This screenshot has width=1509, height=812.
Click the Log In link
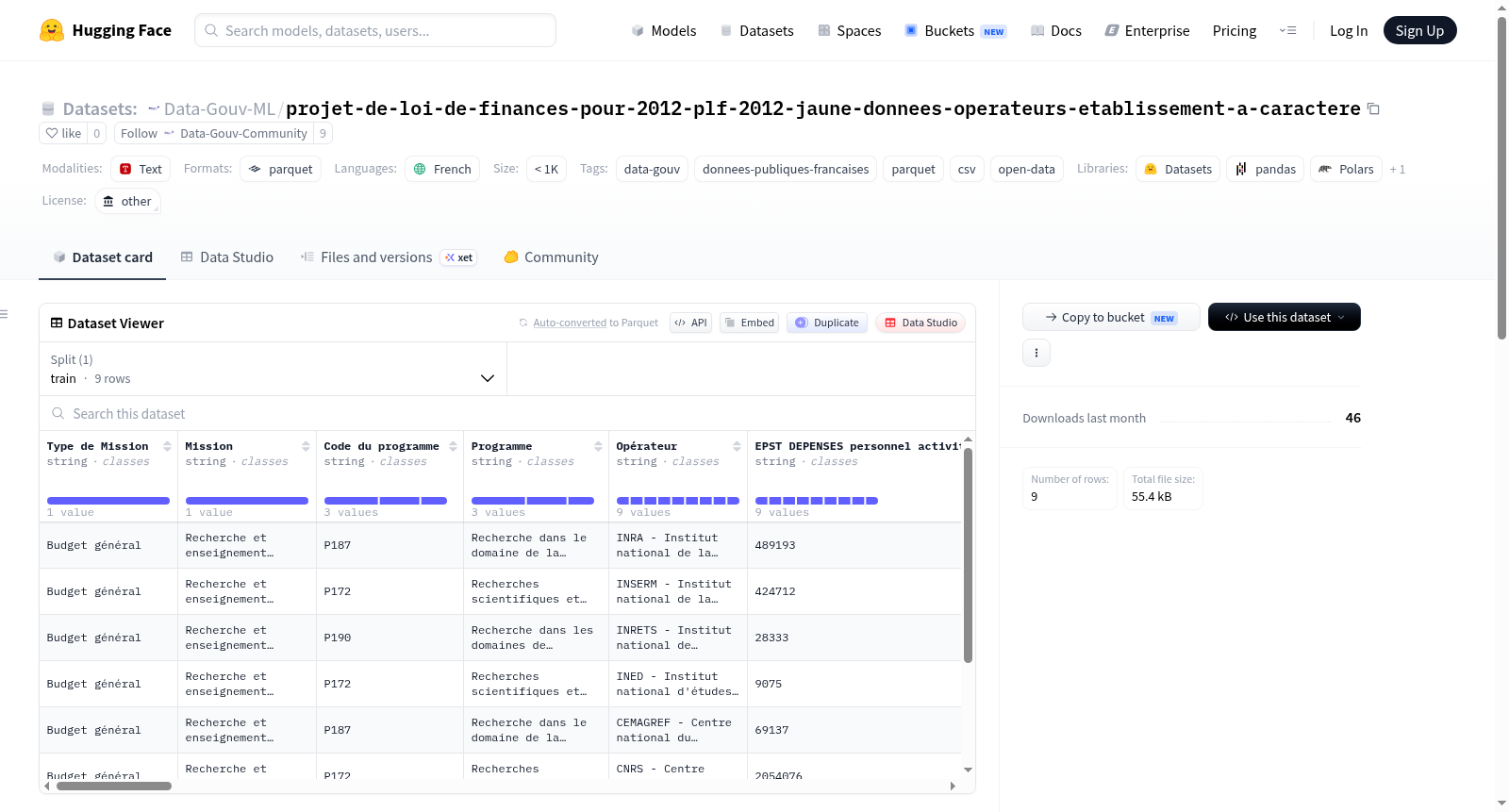1349,30
